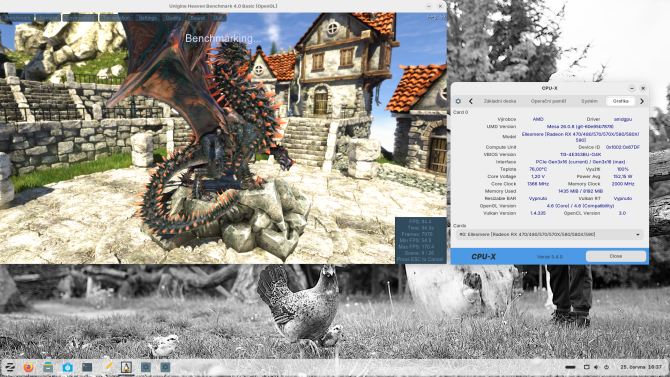The height and width of the screenshot is (377, 670).
Task: Open the power tray icon
Action: pyautogui.click(x=606, y=367)
